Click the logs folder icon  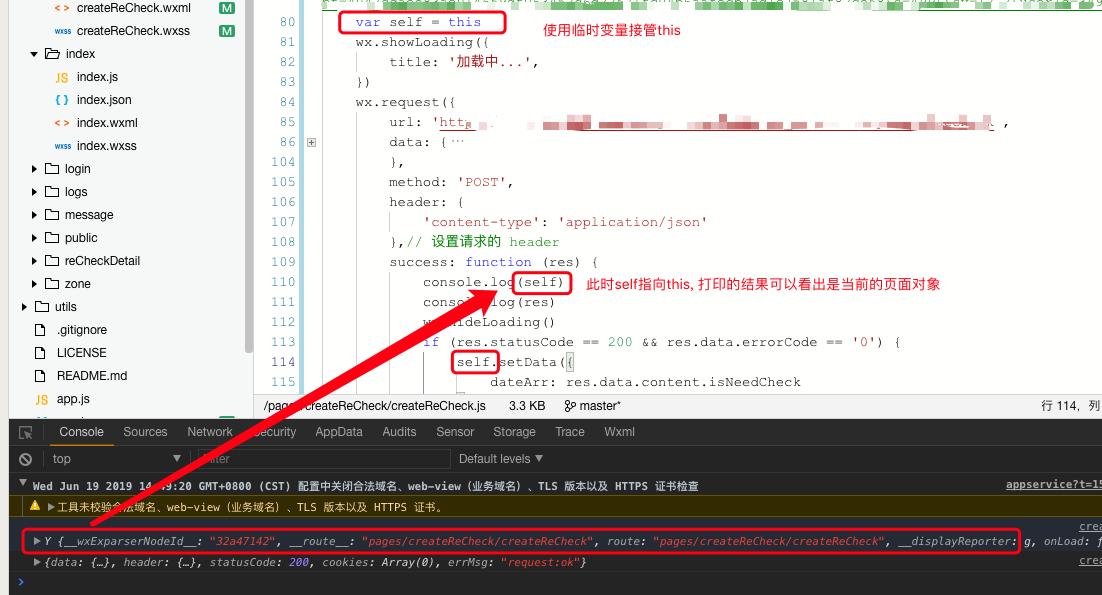tap(52, 191)
